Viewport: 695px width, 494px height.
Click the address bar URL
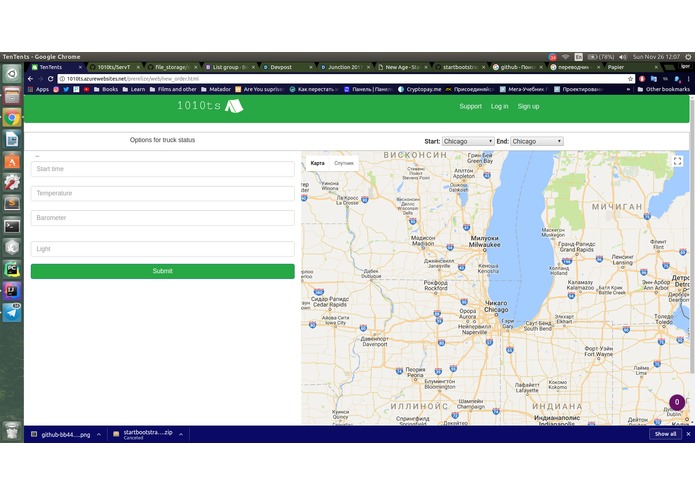[133, 79]
